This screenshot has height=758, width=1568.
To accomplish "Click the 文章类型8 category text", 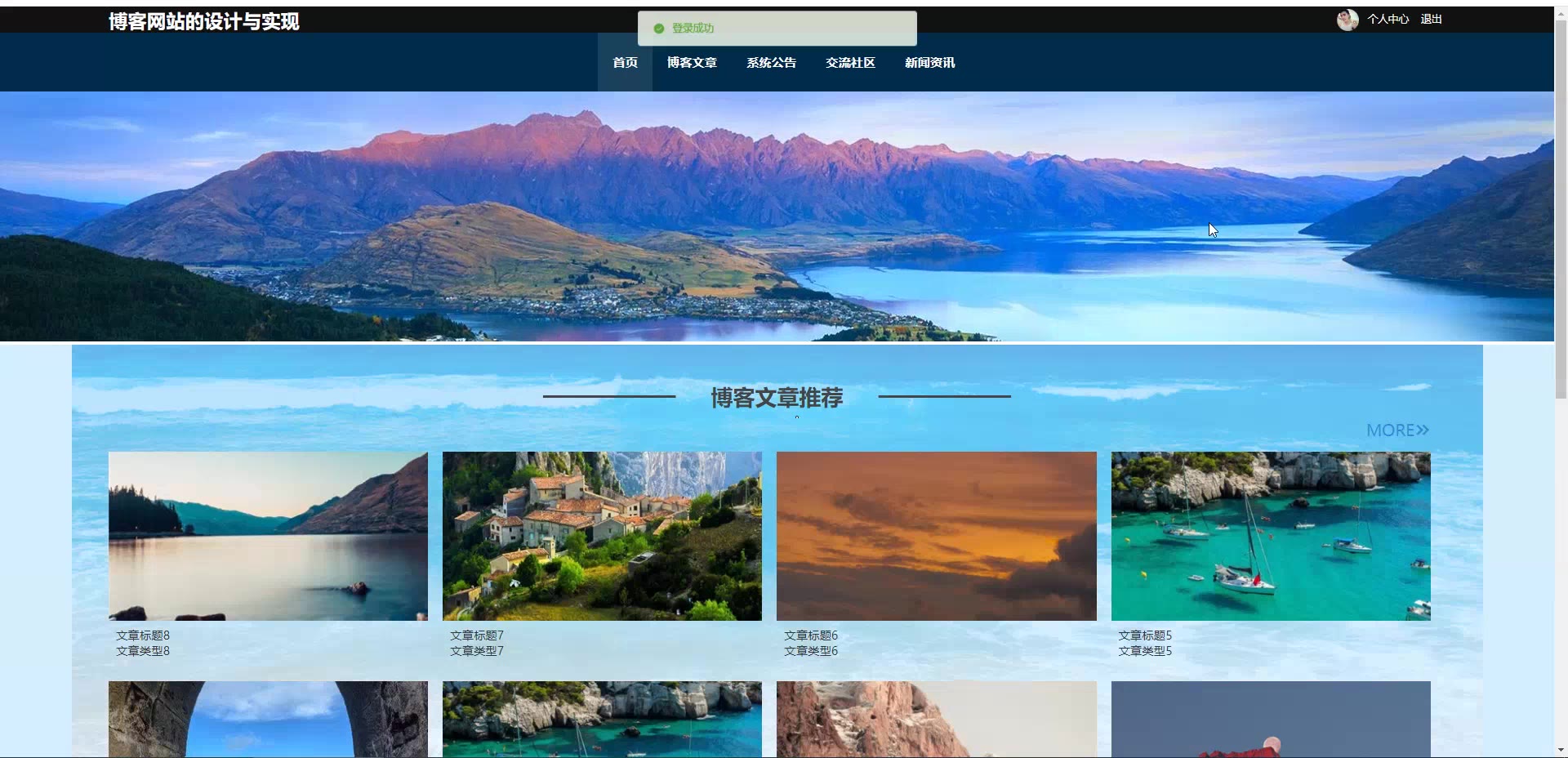I will [143, 651].
